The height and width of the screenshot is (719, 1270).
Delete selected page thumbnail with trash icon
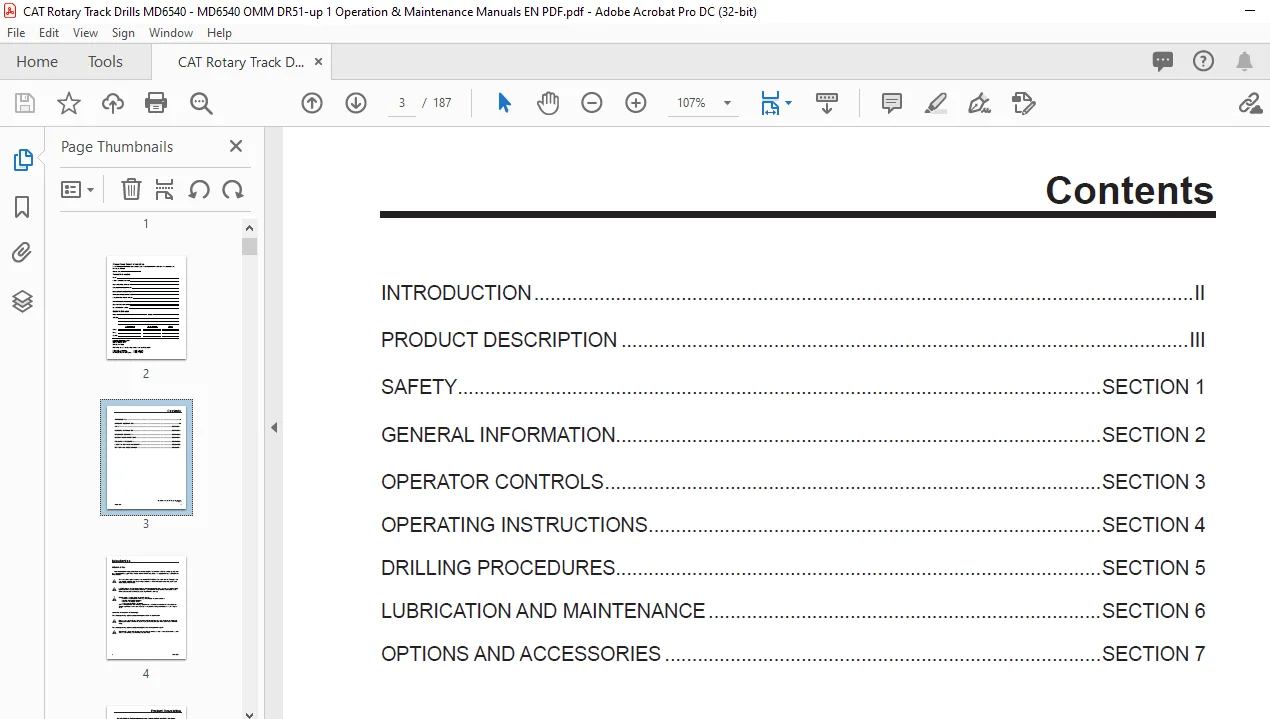(x=131, y=189)
